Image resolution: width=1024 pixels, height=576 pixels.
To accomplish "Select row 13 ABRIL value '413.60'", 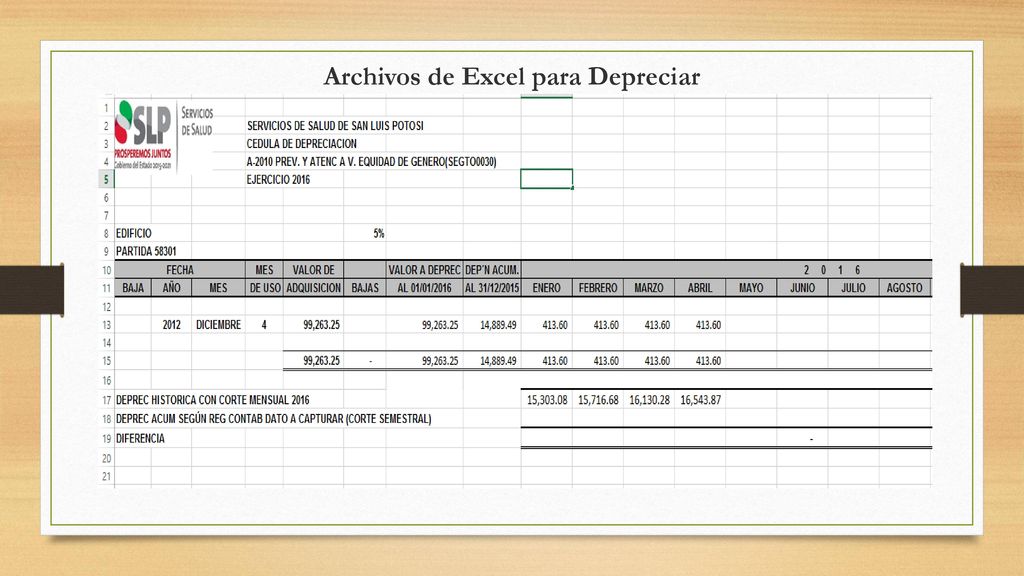I will 699,325.
